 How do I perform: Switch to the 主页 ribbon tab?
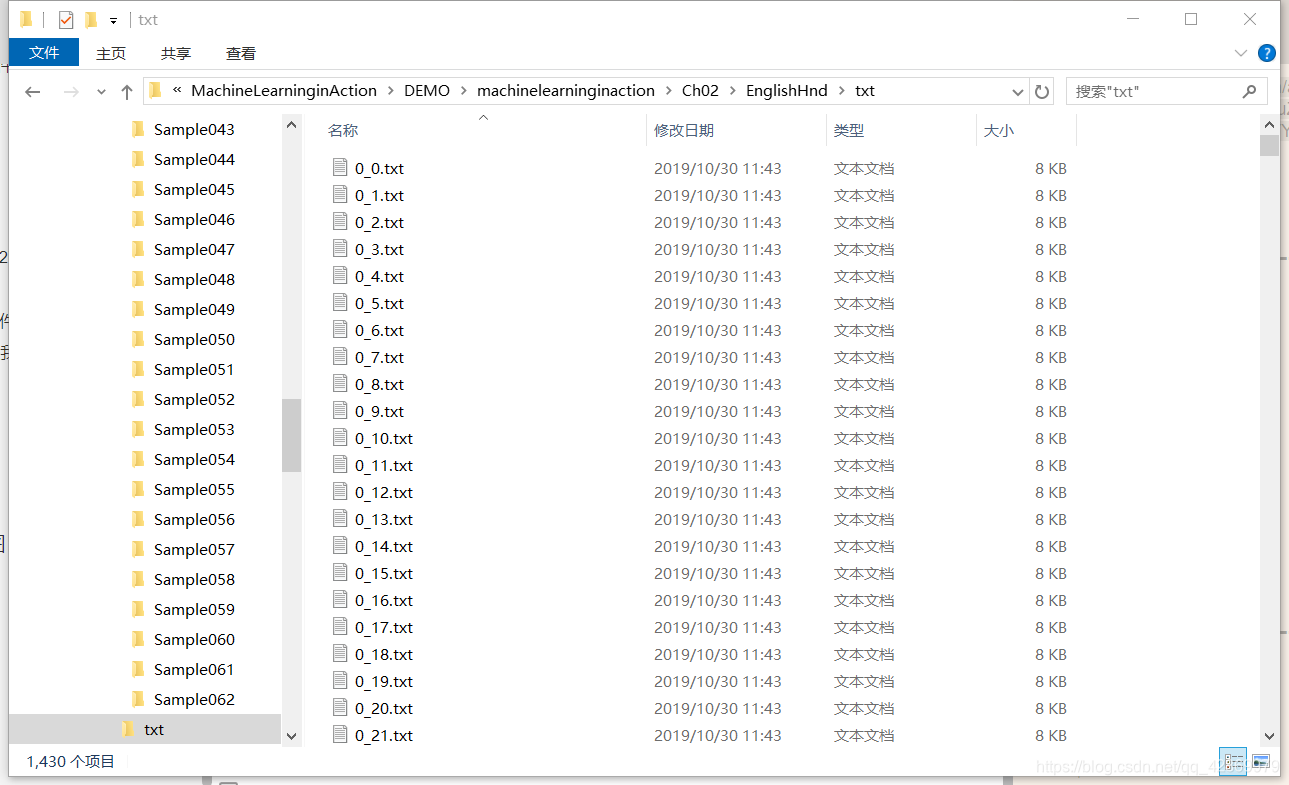tap(111, 54)
